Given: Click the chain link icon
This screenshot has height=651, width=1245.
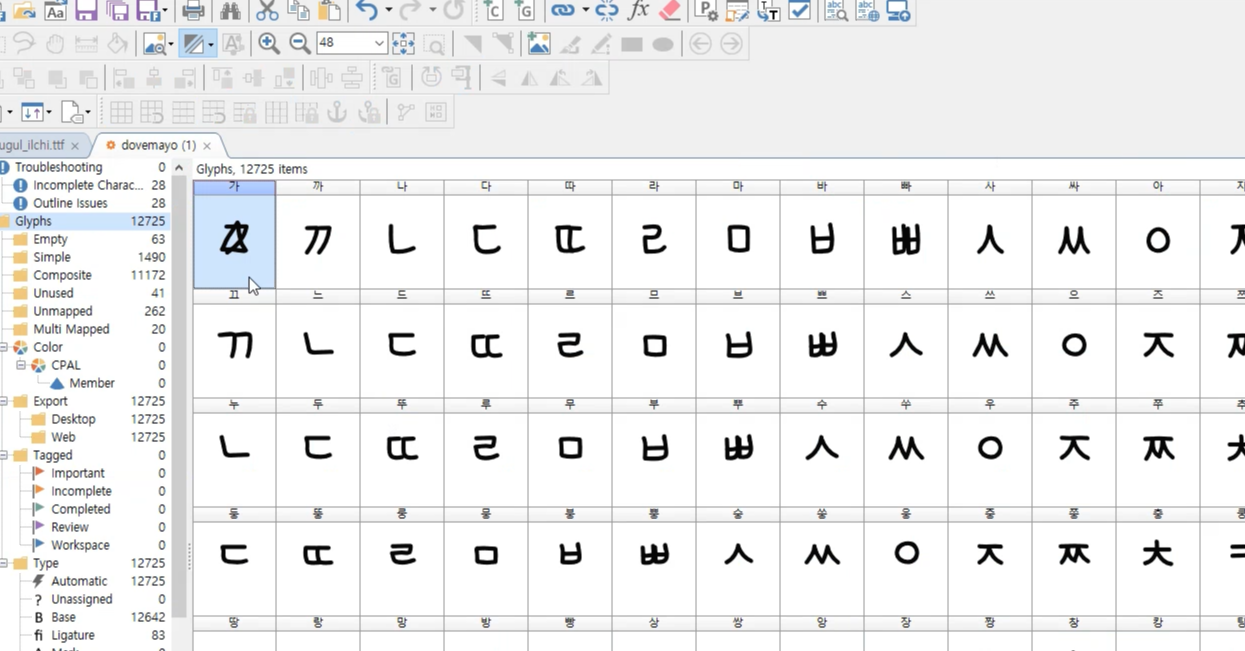Looking at the screenshot, I should click(562, 11).
